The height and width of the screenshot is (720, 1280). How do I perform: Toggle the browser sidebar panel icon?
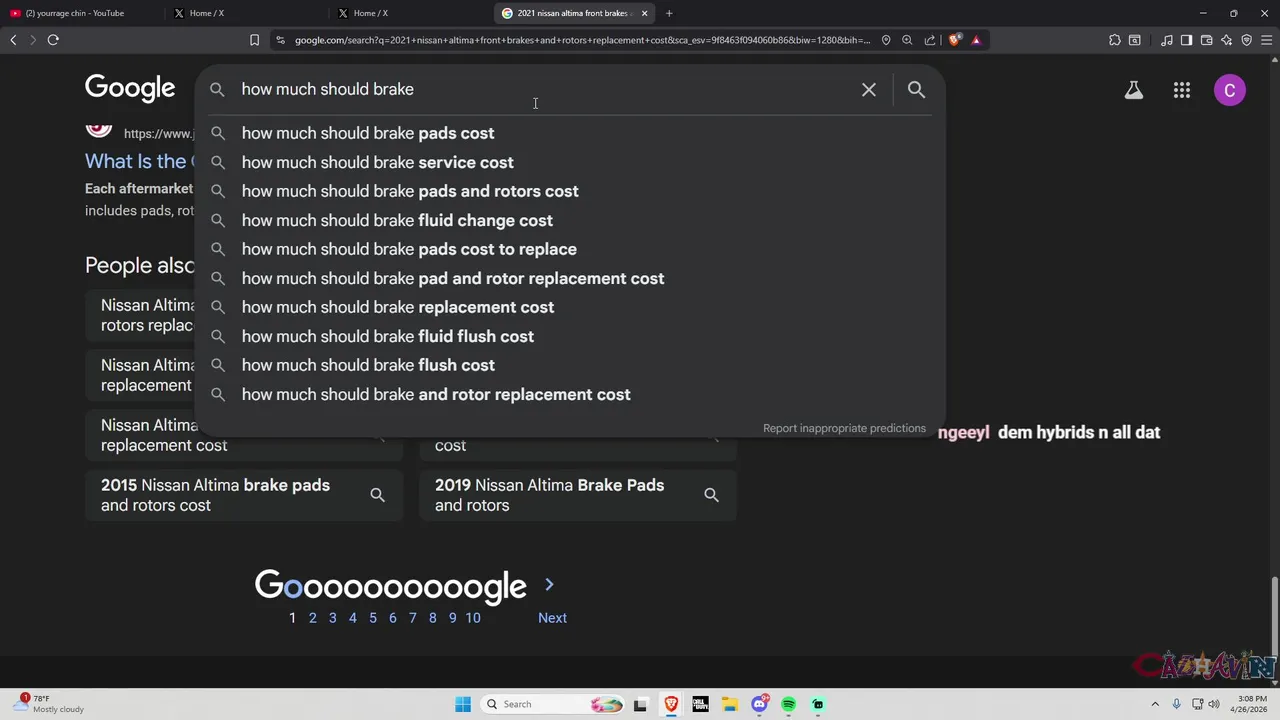click(x=1186, y=40)
